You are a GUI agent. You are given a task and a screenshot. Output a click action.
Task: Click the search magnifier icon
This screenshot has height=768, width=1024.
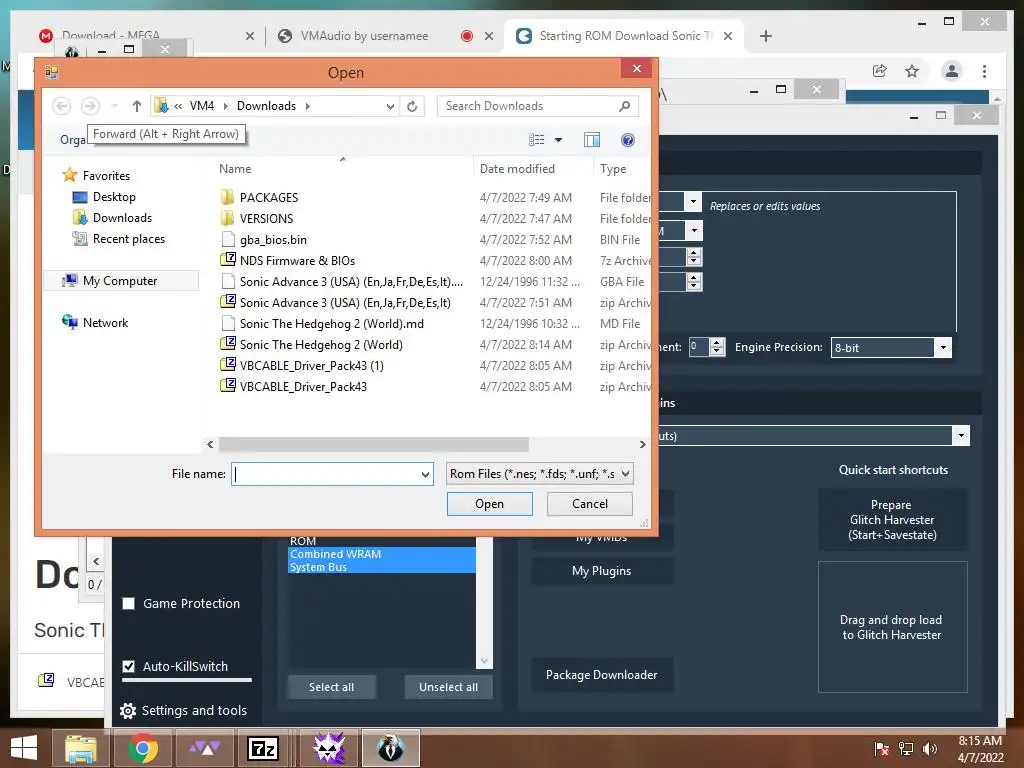click(624, 106)
